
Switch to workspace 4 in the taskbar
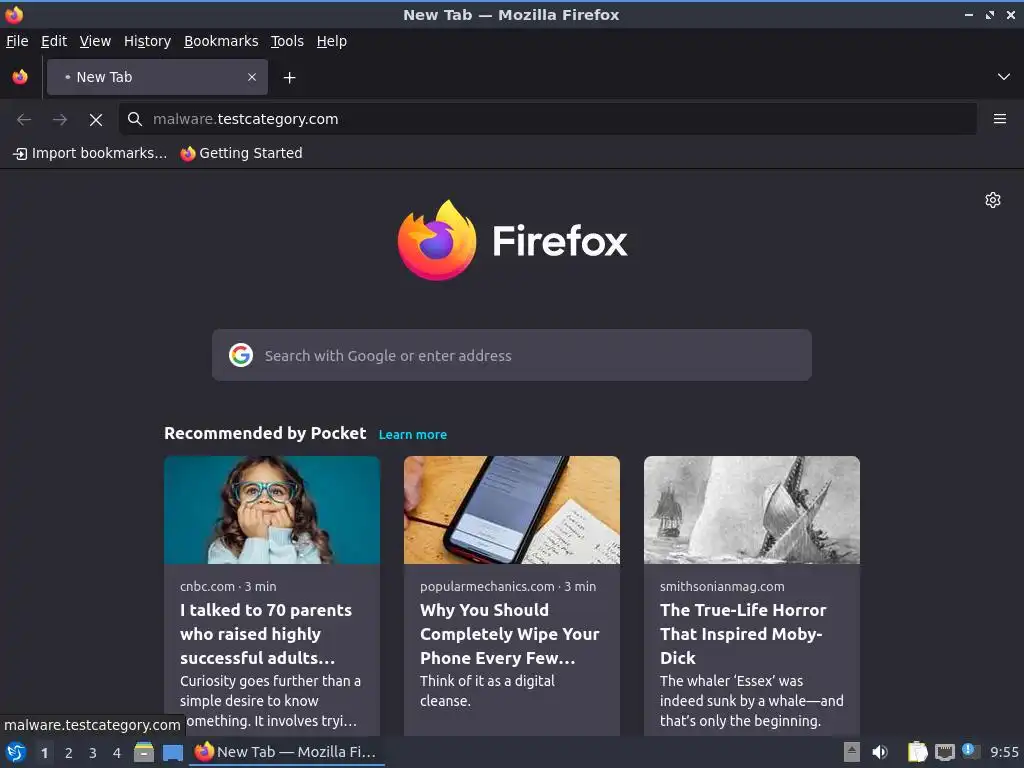pos(117,753)
